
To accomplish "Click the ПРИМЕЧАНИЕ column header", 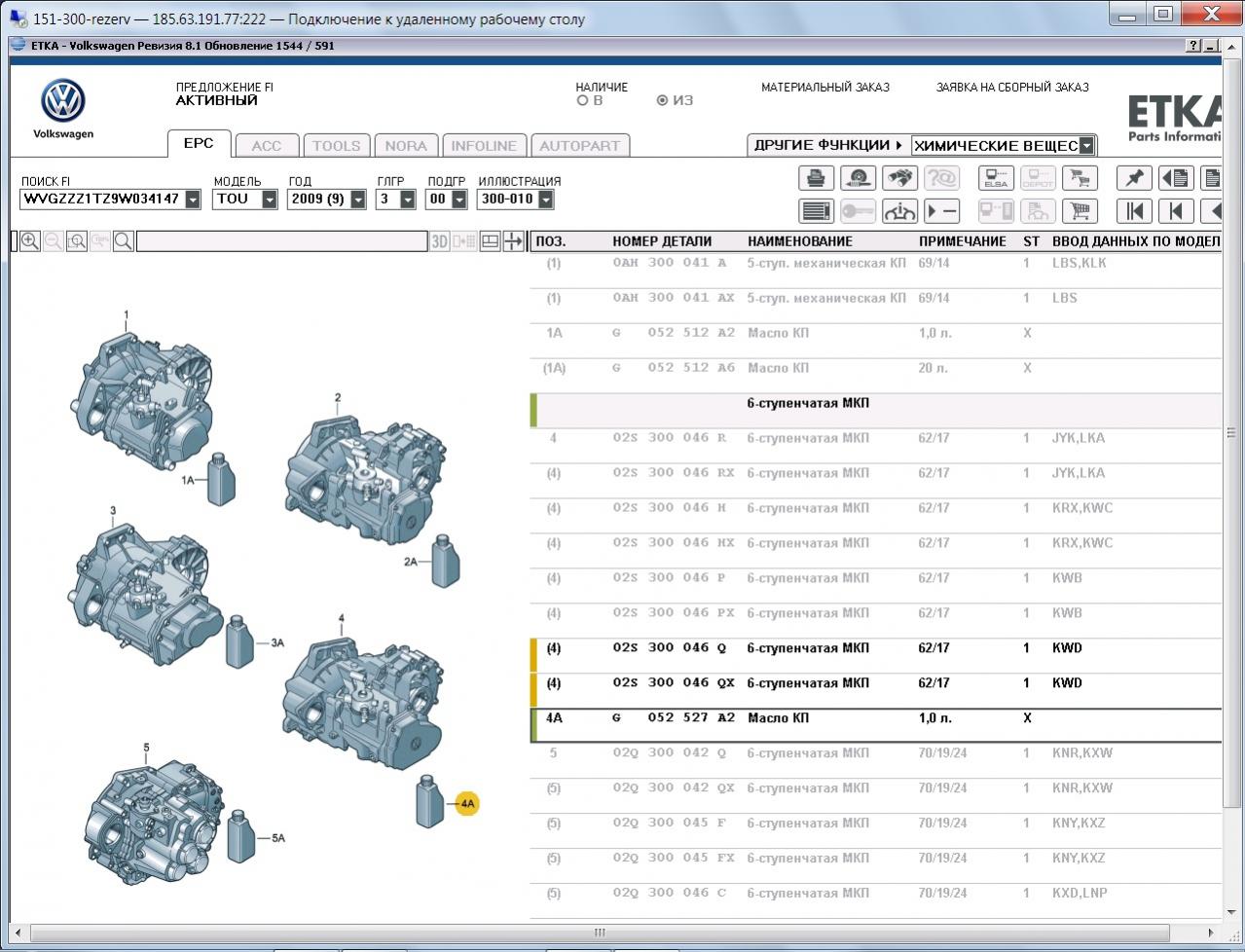I will (x=963, y=241).
